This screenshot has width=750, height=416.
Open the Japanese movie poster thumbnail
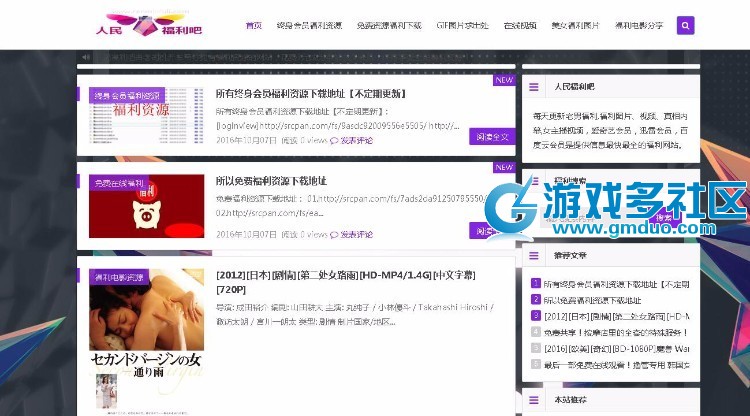(146, 341)
